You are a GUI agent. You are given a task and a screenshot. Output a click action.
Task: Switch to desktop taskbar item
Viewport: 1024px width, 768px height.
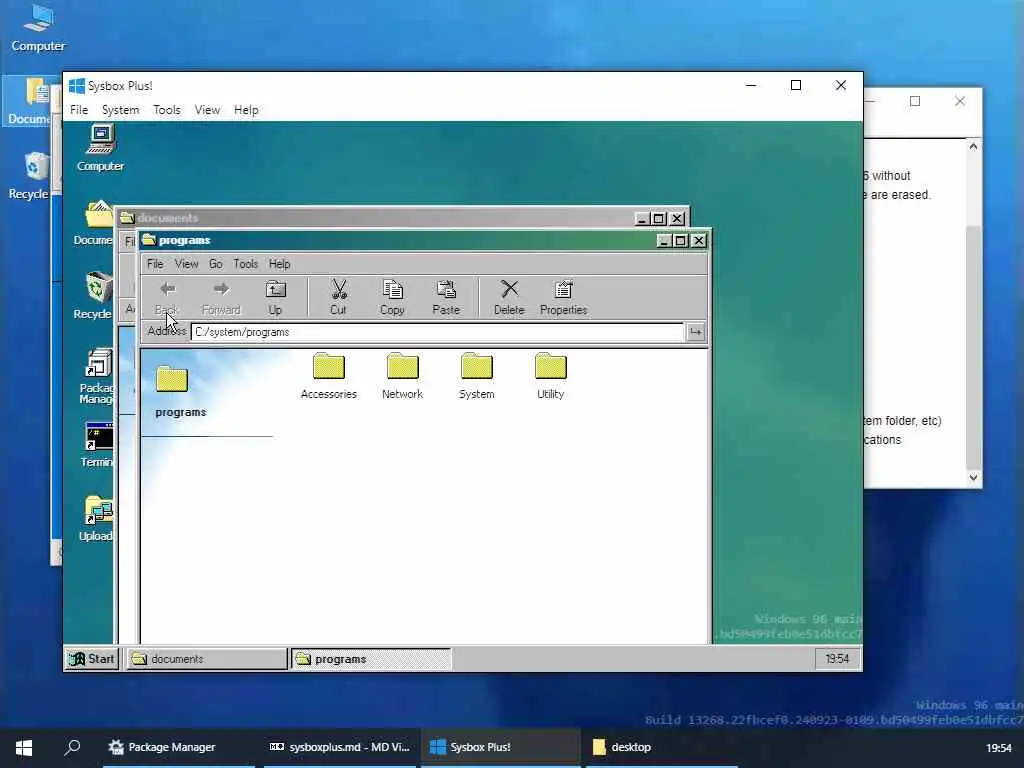pos(661,747)
